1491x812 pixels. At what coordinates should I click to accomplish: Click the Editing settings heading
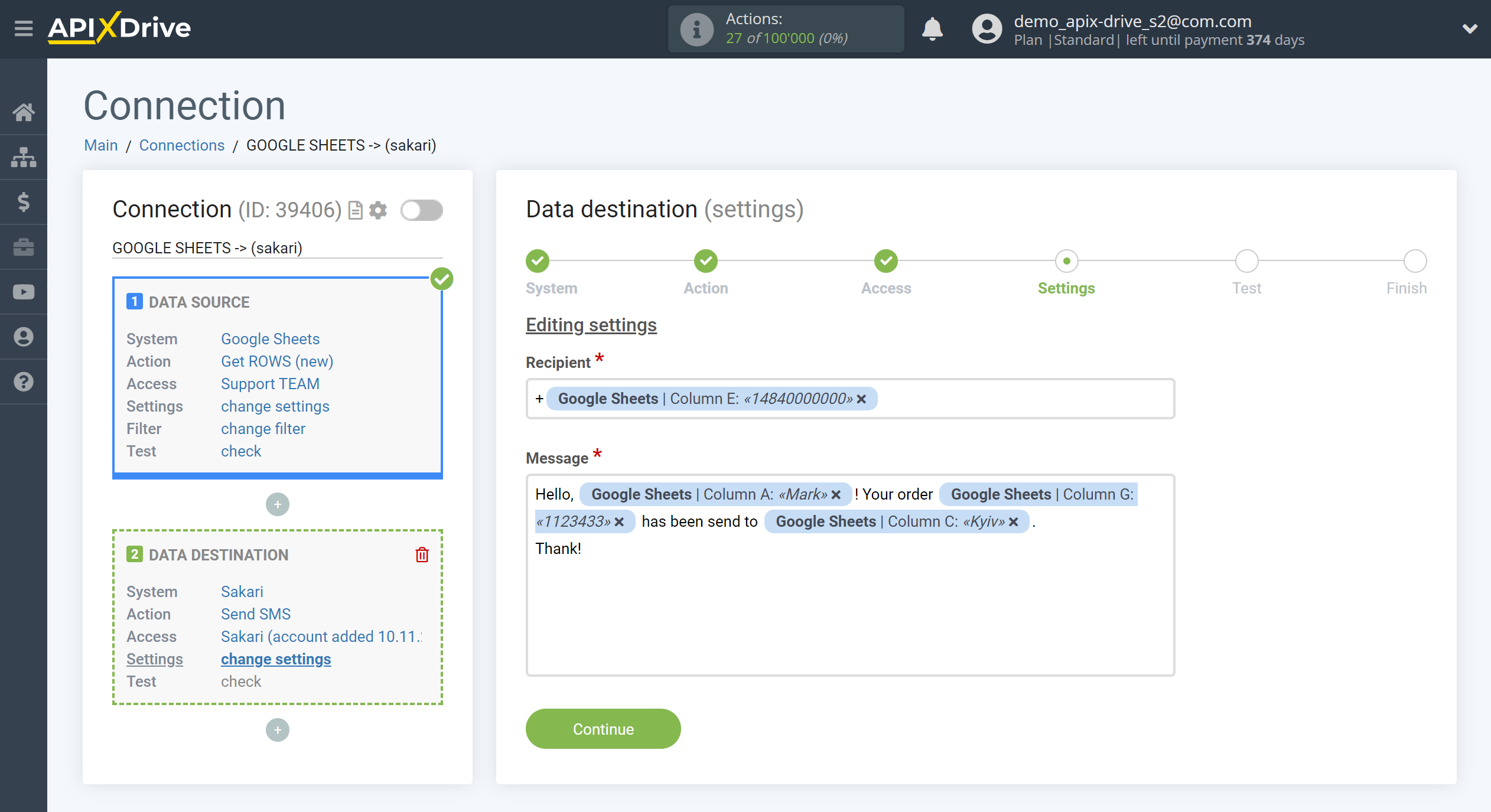point(591,325)
